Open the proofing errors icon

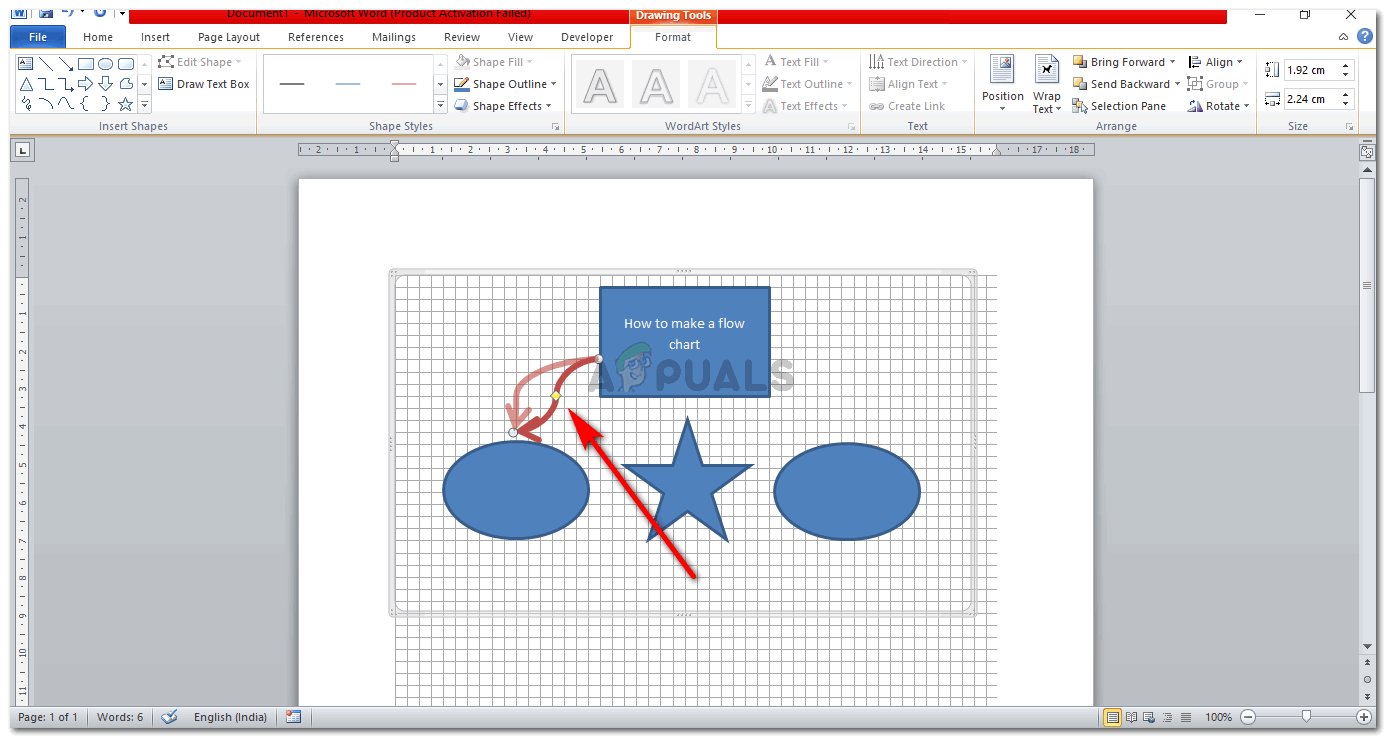(170, 717)
